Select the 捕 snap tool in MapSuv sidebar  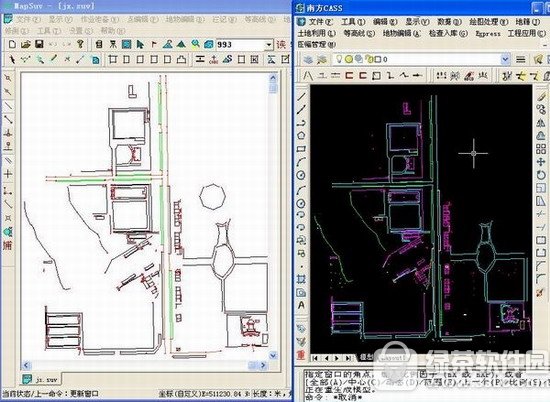(x=7, y=245)
